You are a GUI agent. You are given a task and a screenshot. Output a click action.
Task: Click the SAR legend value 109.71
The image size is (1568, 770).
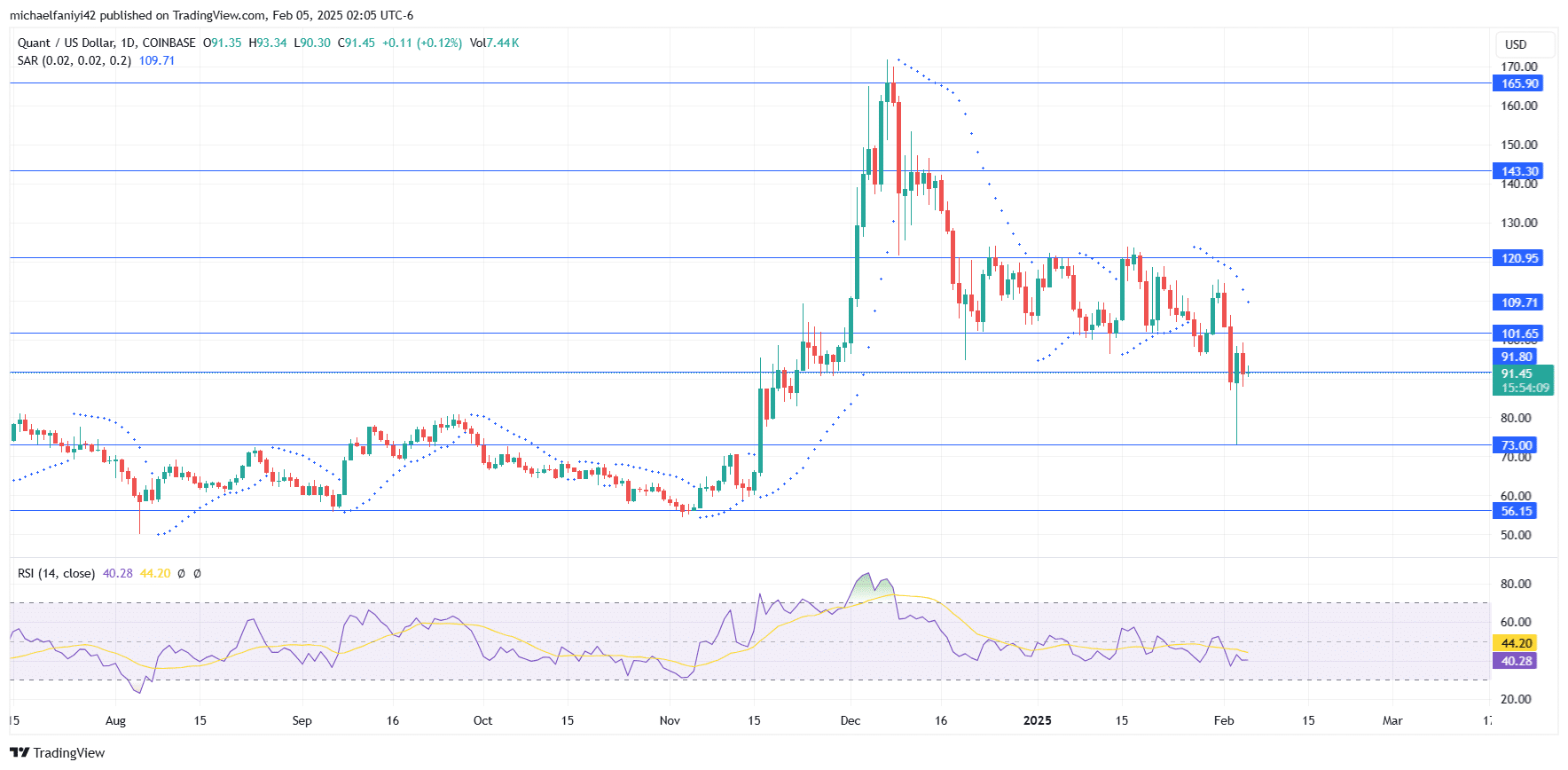[x=157, y=60]
